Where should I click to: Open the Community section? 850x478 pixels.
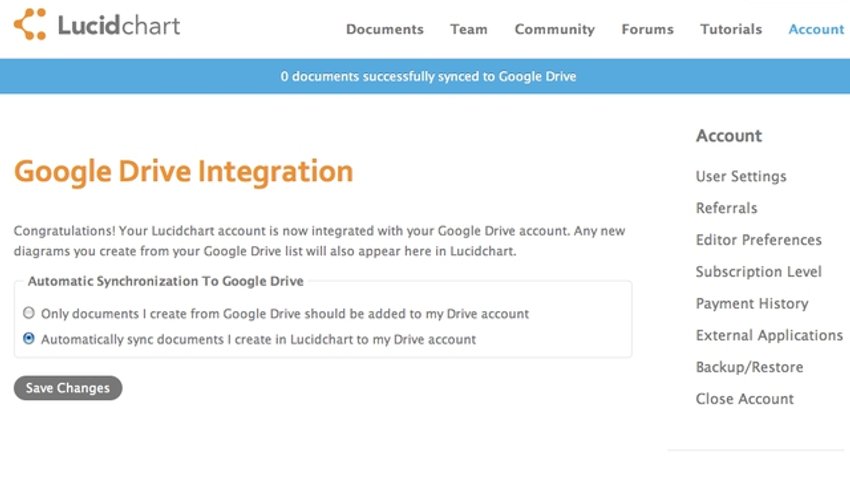pos(555,29)
